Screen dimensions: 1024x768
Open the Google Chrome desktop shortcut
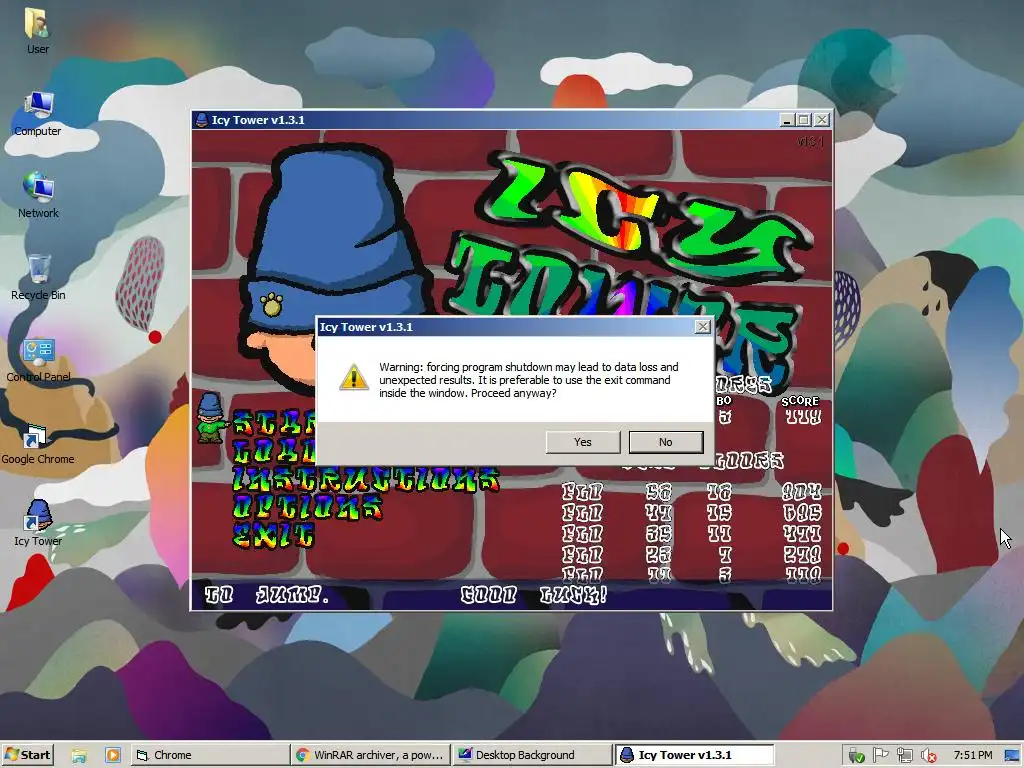(38, 443)
